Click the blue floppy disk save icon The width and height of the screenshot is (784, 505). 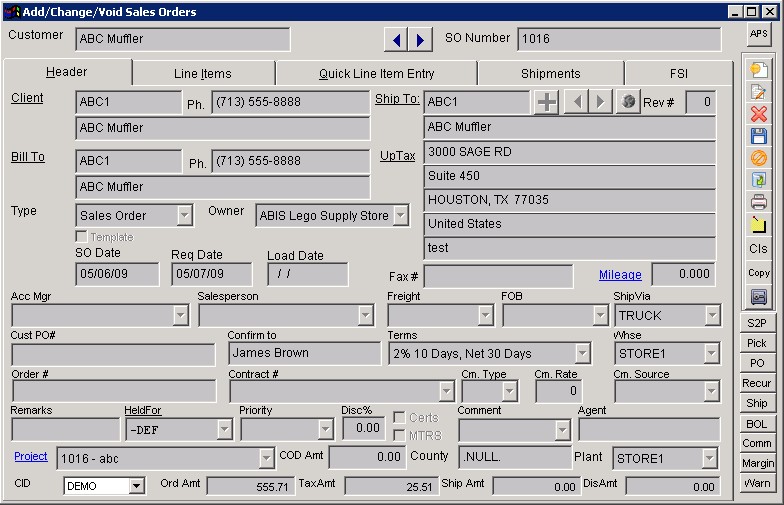coord(759,136)
